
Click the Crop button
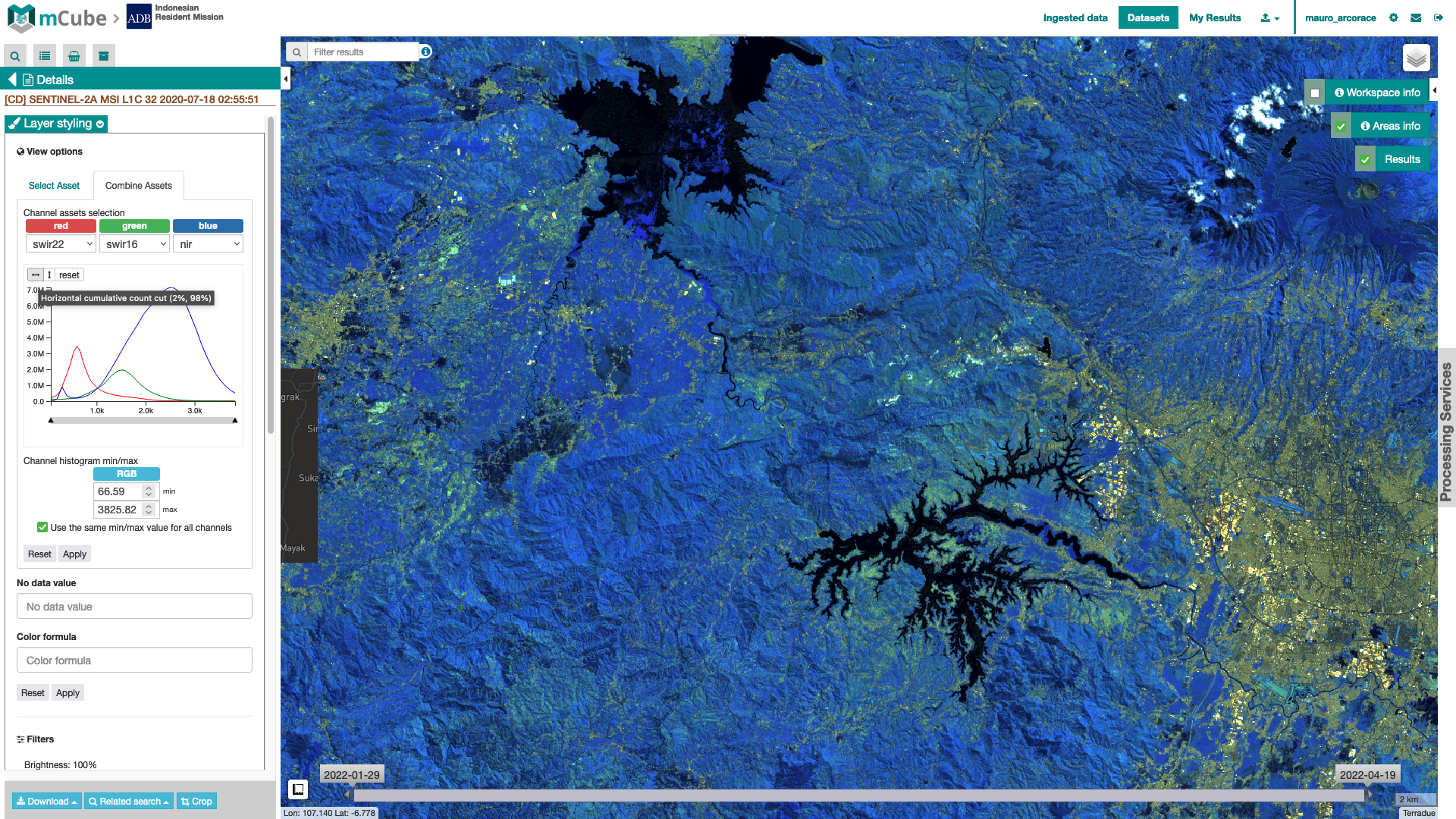[x=196, y=802]
